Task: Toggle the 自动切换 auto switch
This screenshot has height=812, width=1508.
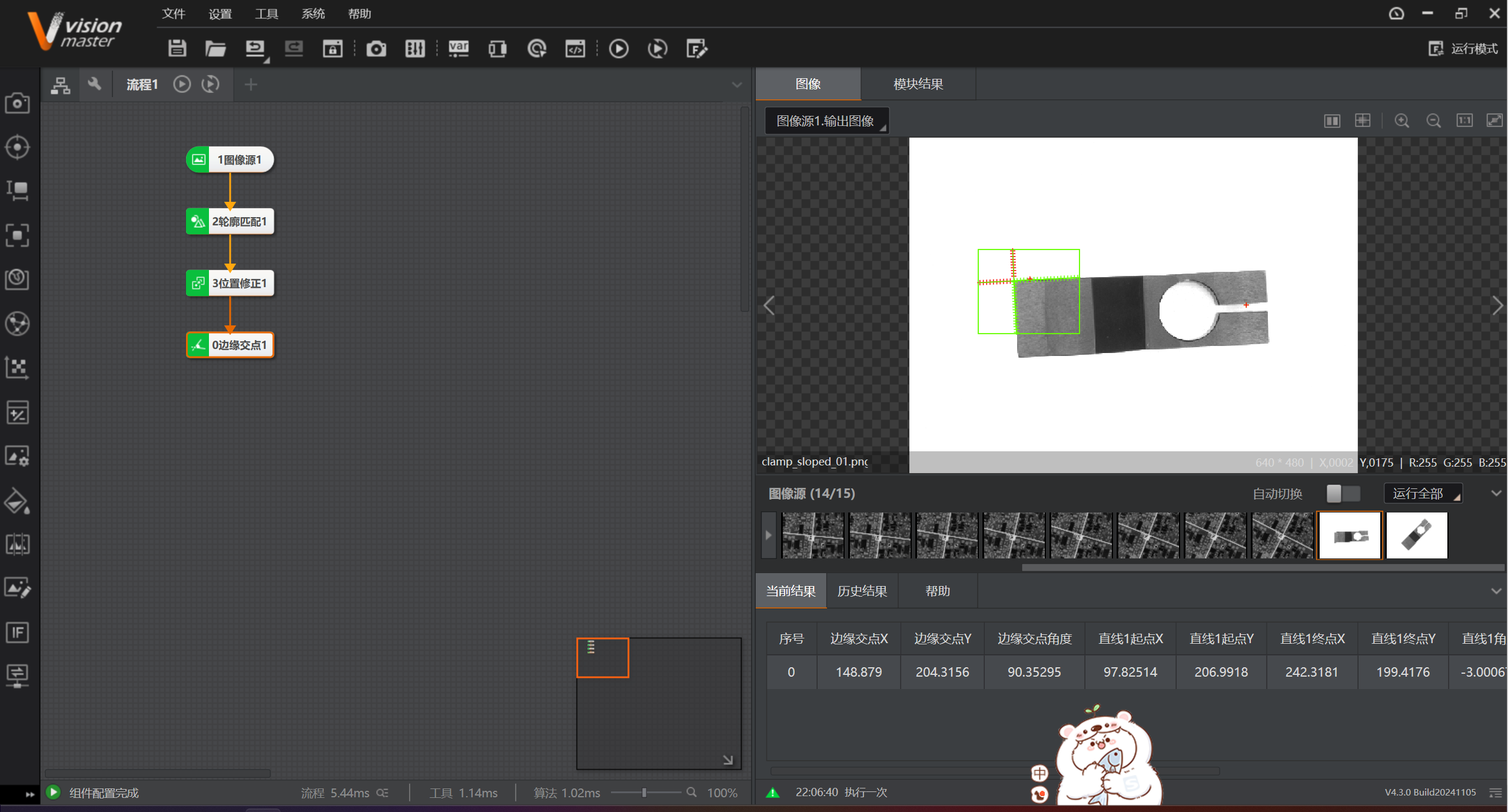Action: [x=1343, y=493]
